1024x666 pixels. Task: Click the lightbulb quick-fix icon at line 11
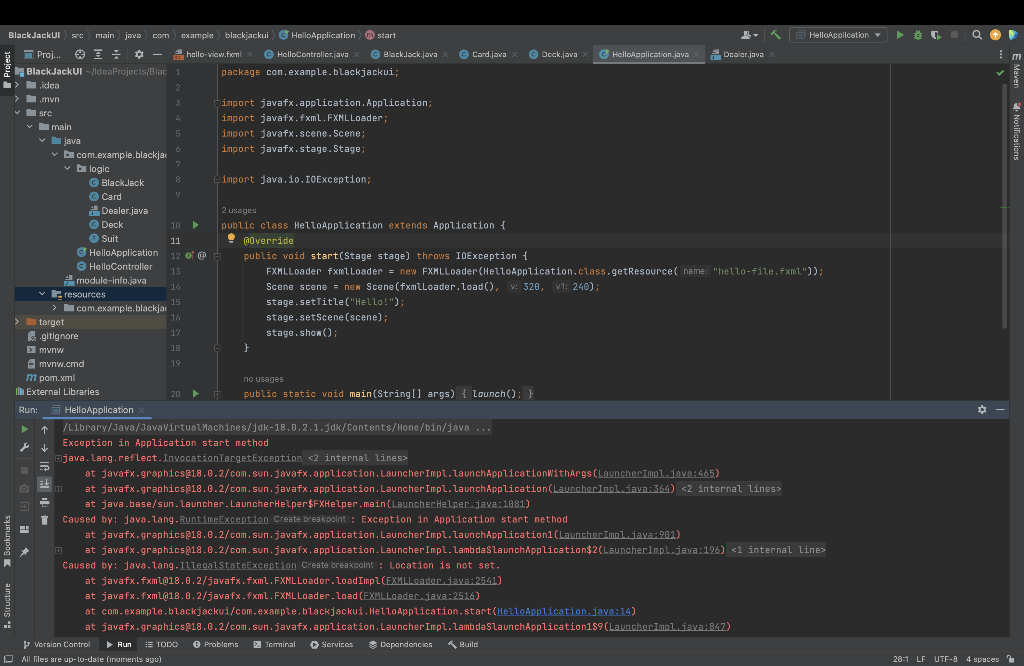(231, 240)
